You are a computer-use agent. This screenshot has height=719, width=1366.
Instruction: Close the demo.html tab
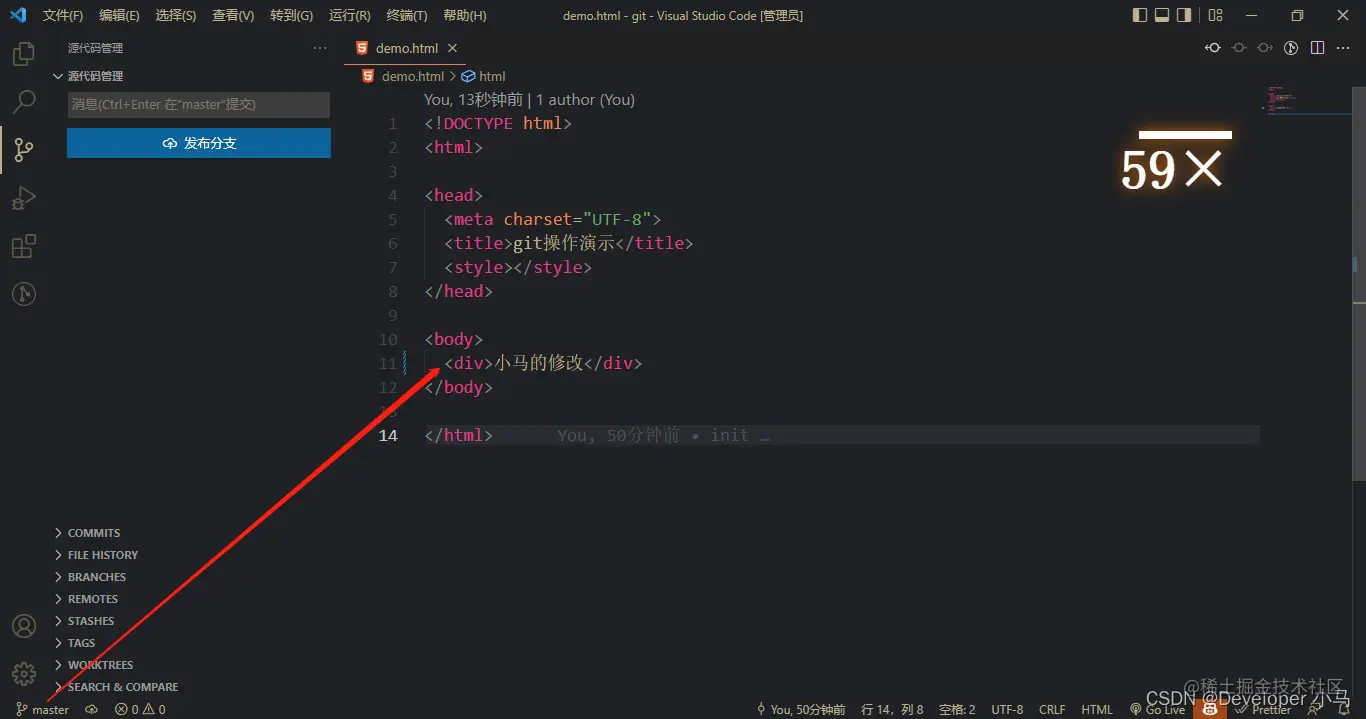[452, 48]
